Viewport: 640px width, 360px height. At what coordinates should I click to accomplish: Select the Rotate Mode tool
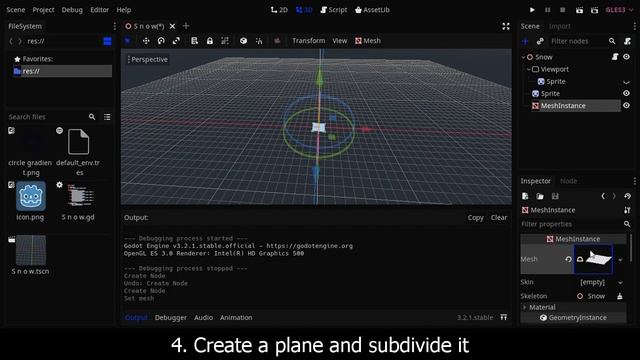[x=161, y=41]
